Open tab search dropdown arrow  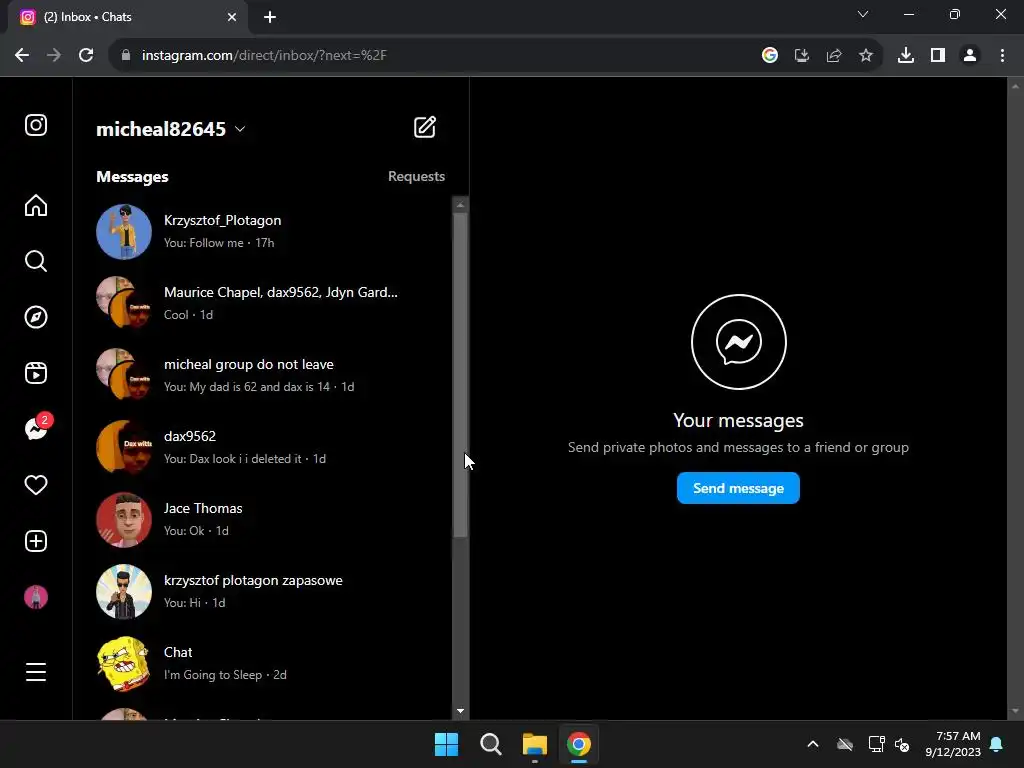[x=863, y=14]
